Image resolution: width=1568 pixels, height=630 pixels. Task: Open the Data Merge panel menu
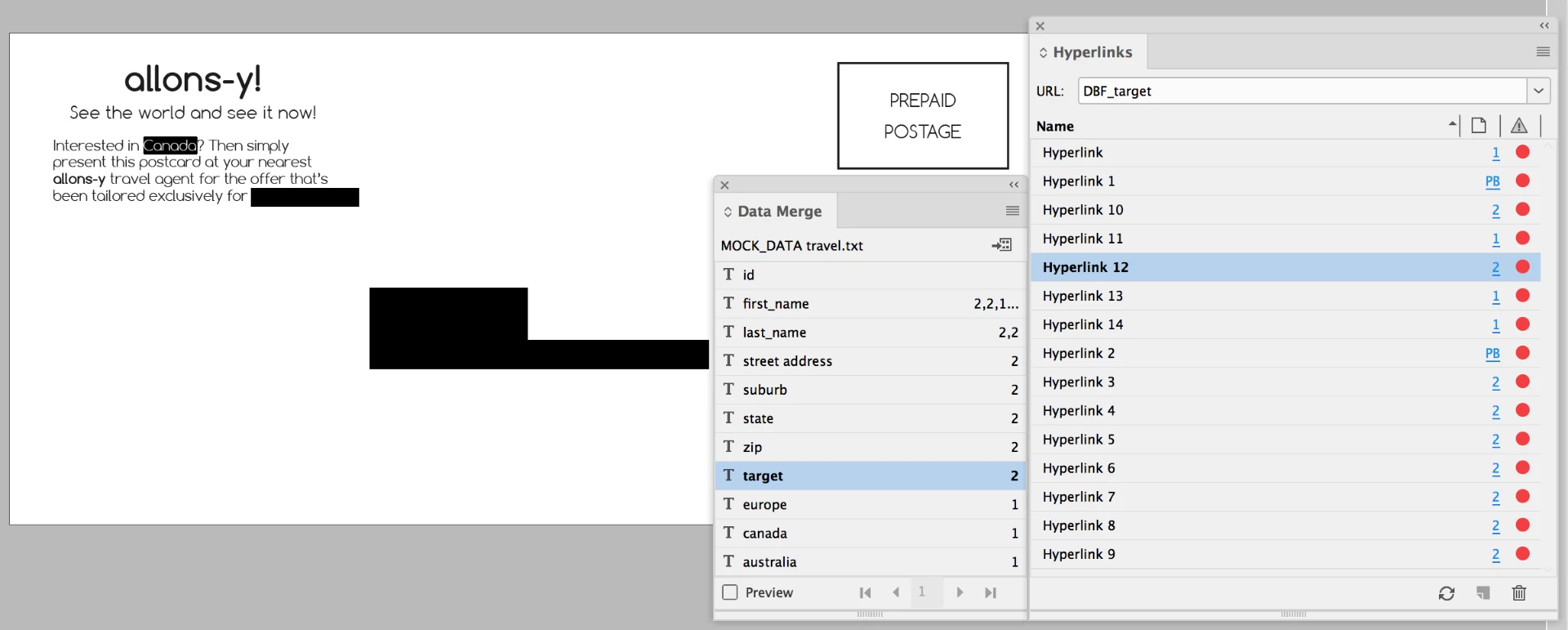point(1013,211)
